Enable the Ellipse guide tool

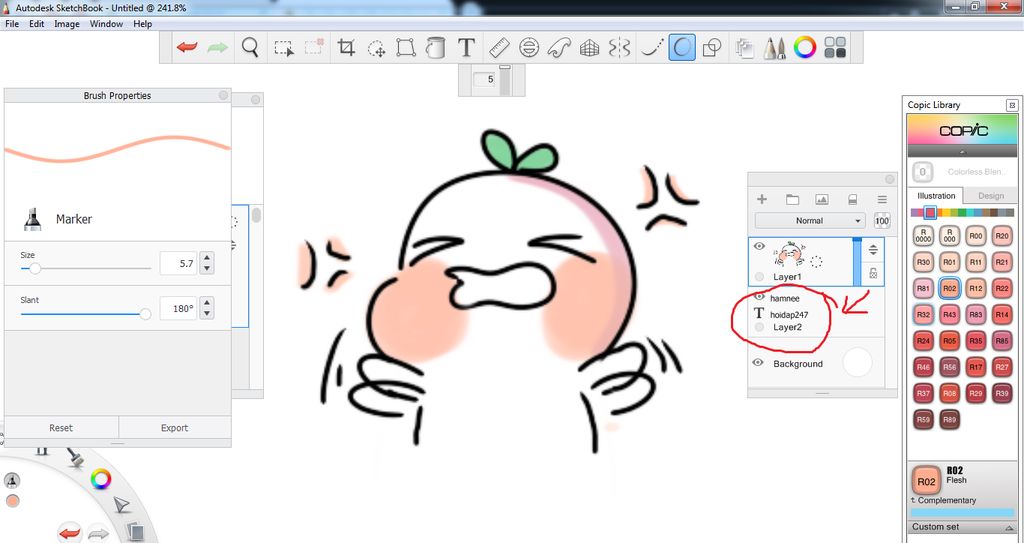pyautogui.click(x=529, y=48)
